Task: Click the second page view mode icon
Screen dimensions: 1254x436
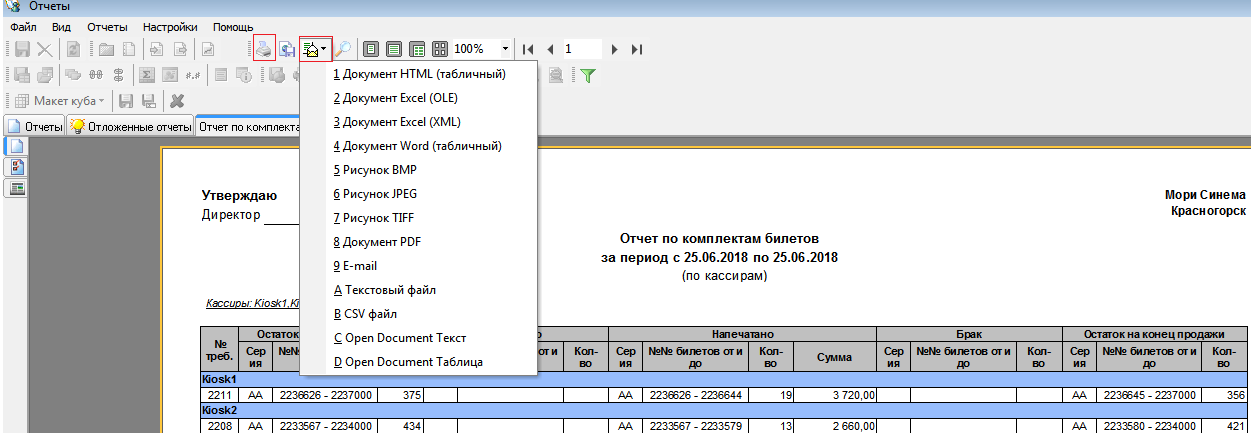Action: point(394,48)
